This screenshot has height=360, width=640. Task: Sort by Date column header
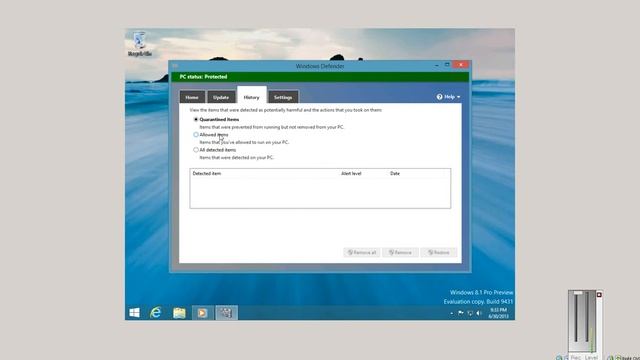click(x=395, y=173)
